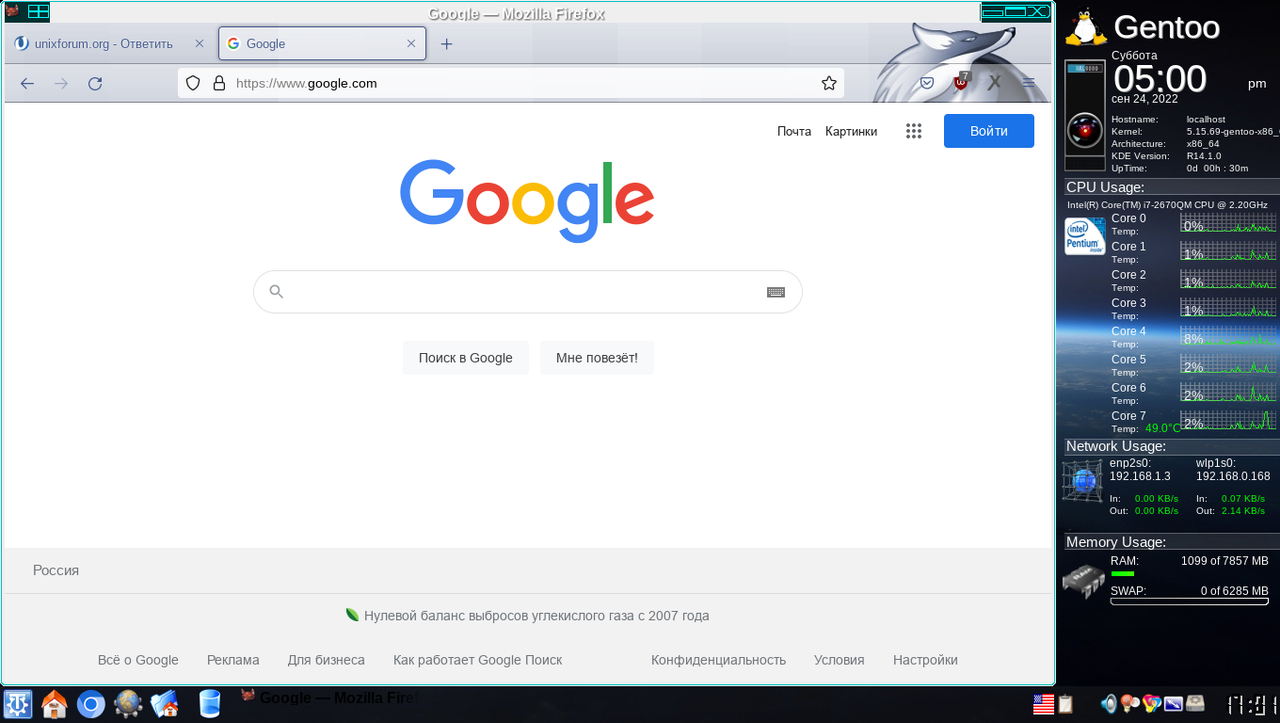Open Google apps grid
The image size is (1280, 723).
(x=913, y=131)
